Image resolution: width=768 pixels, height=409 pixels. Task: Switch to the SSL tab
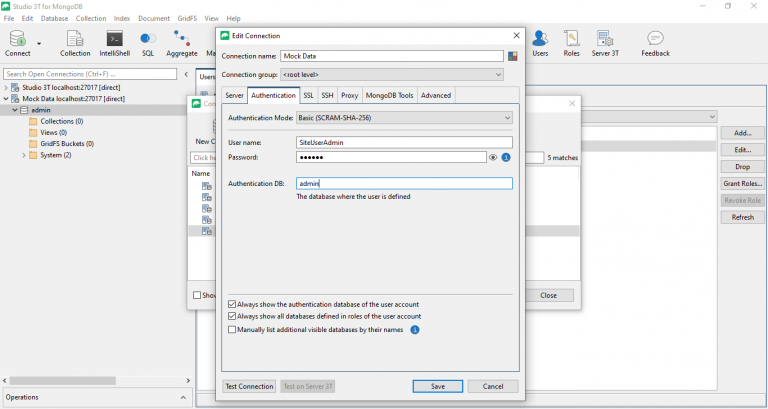(308, 96)
